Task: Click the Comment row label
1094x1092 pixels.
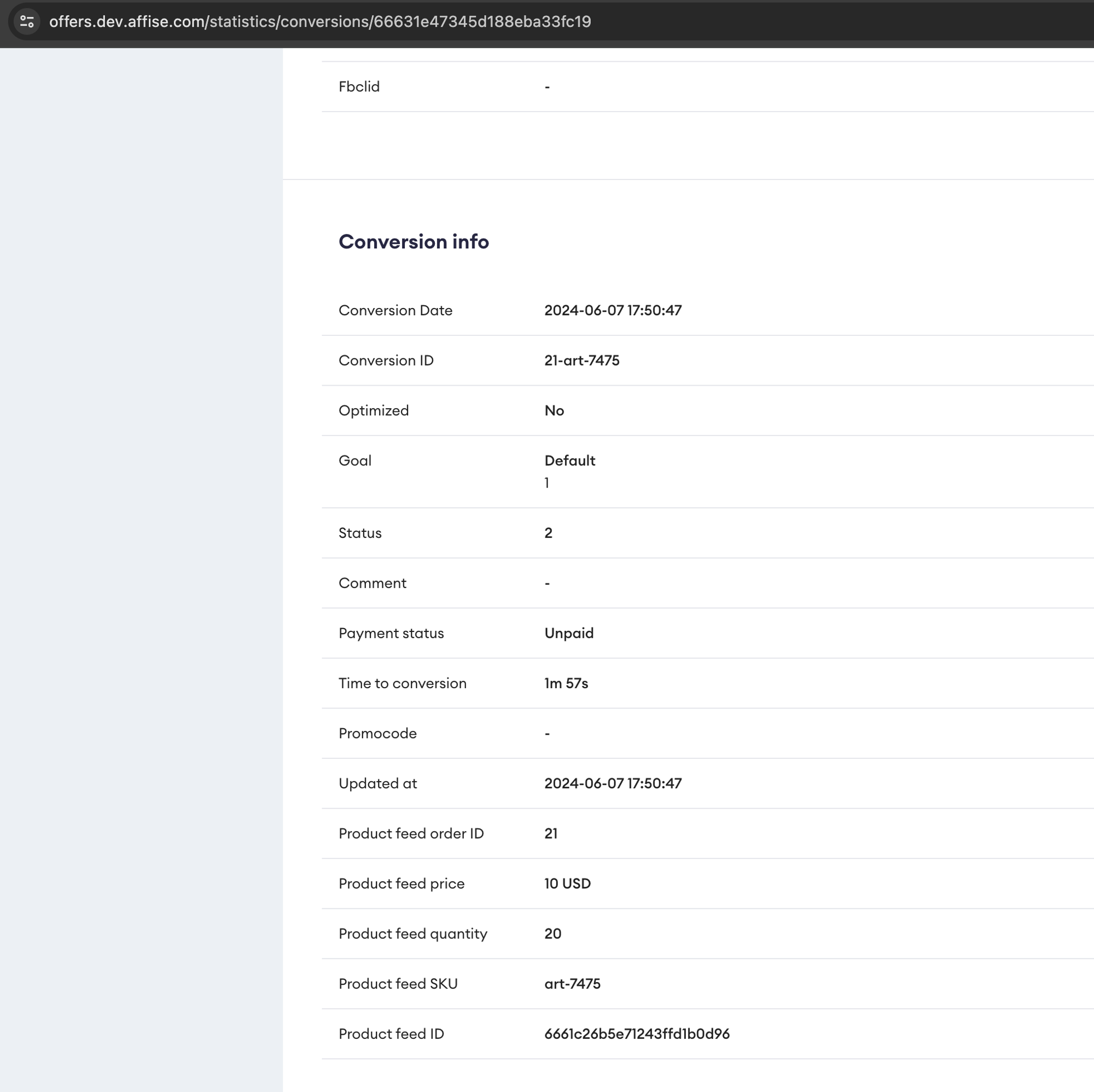Action: click(x=372, y=583)
